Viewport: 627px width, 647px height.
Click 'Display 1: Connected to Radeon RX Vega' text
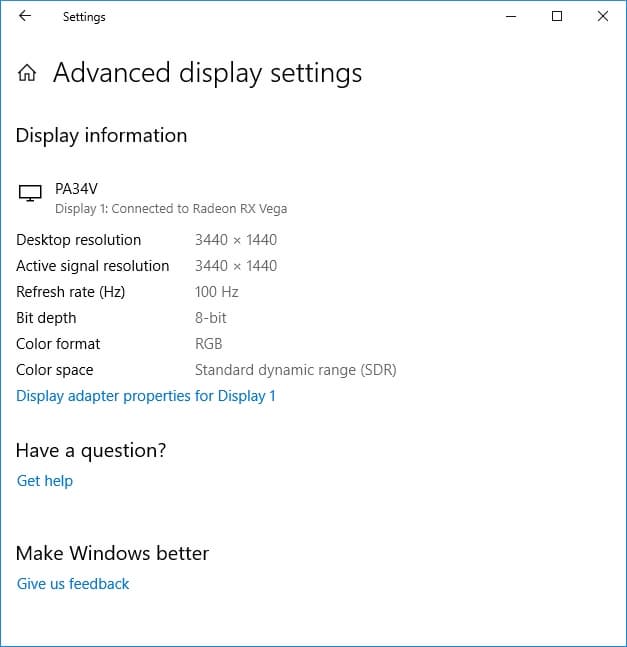[x=171, y=209]
